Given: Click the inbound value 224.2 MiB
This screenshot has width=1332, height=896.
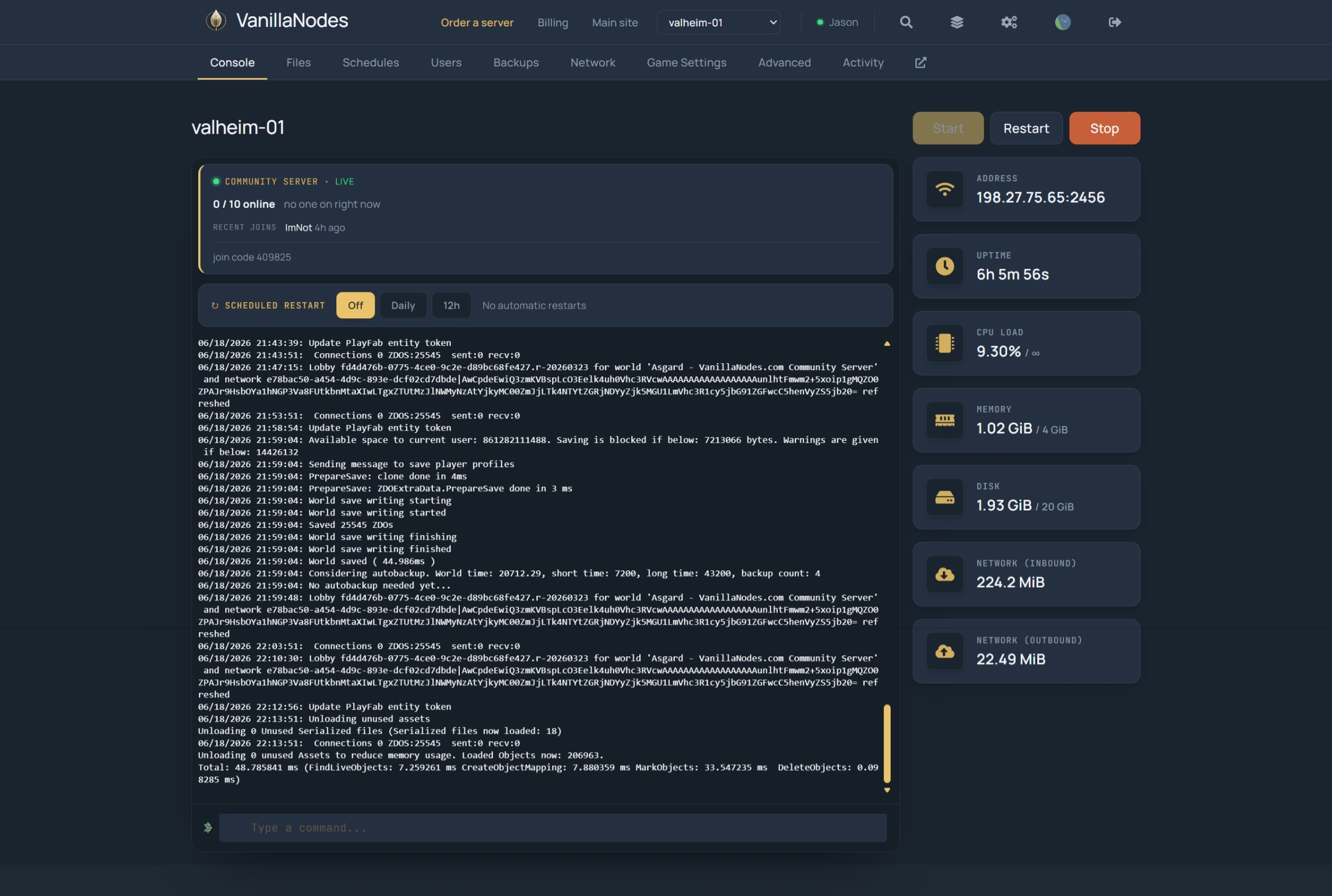Looking at the screenshot, I should pos(1010,582).
